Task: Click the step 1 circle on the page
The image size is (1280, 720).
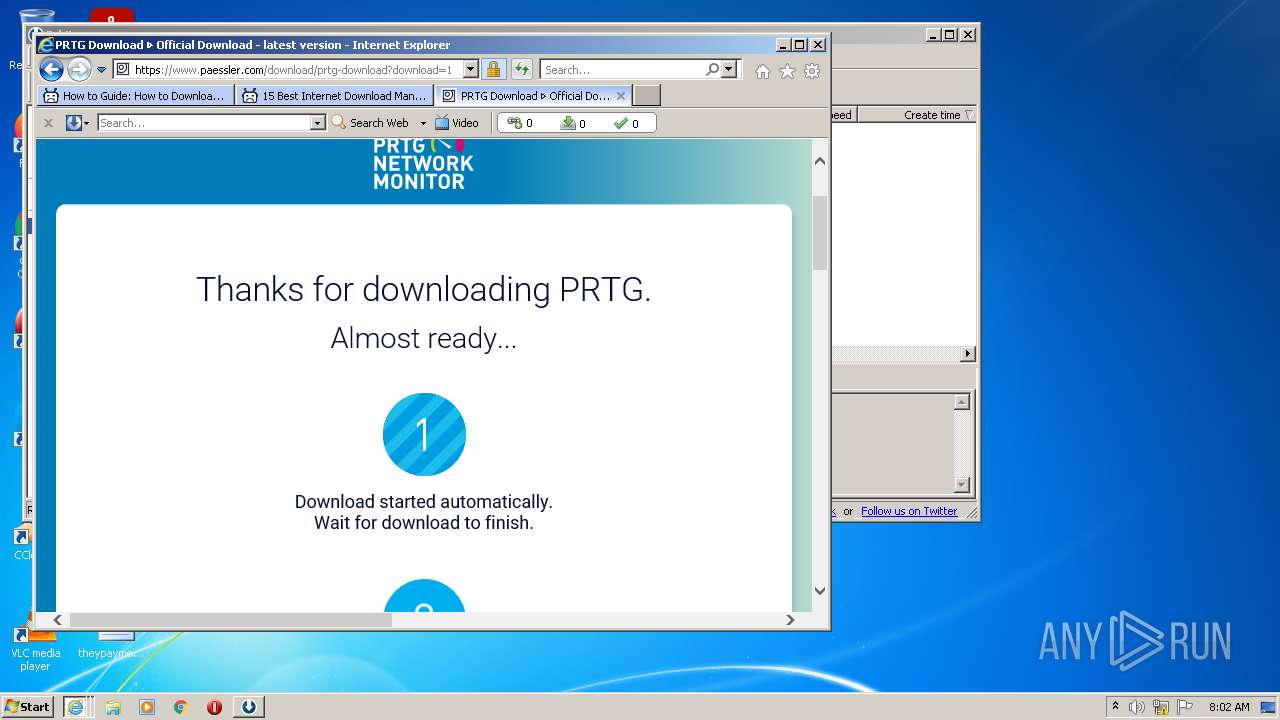Action: [x=424, y=434]
